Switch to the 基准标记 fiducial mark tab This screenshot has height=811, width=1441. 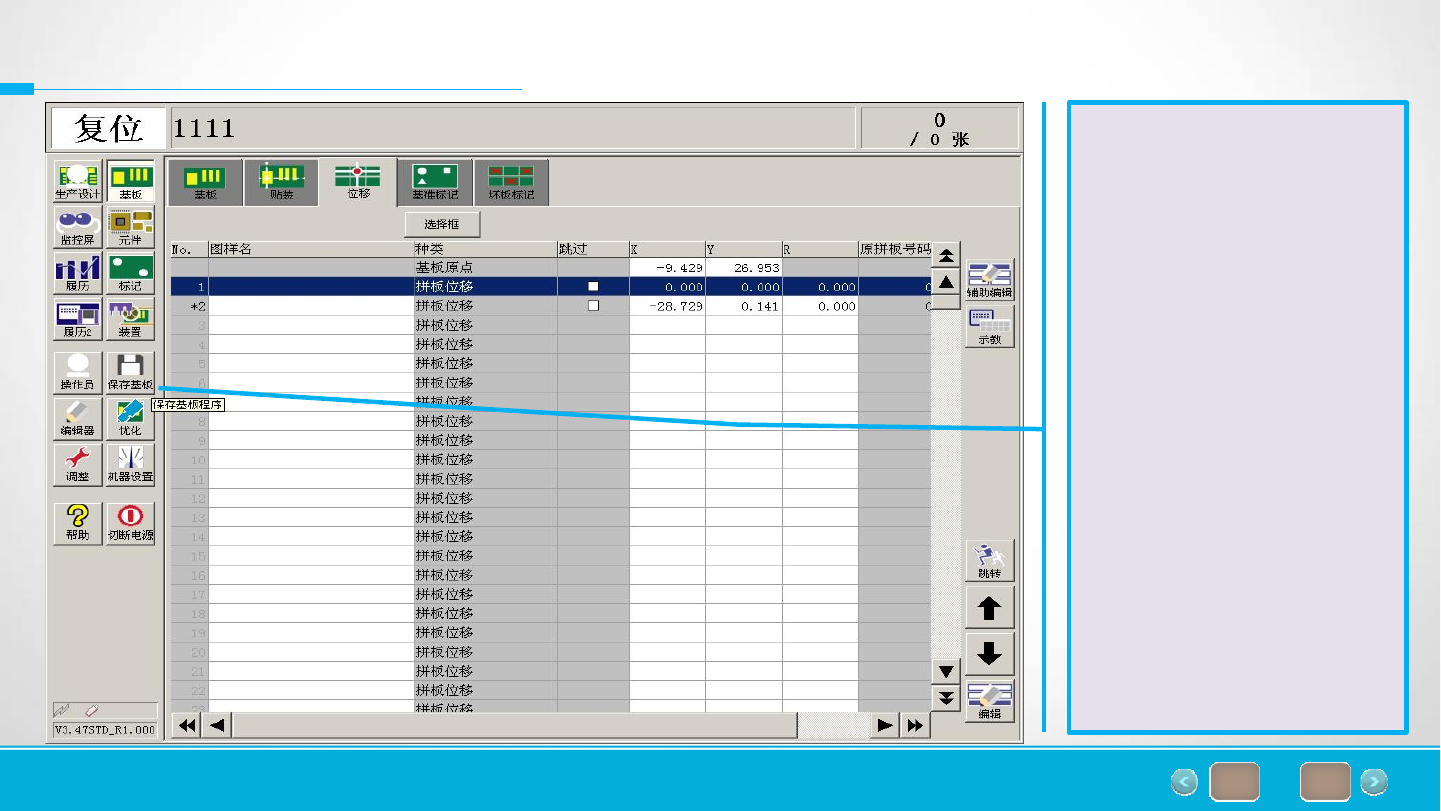click(435, 182)
